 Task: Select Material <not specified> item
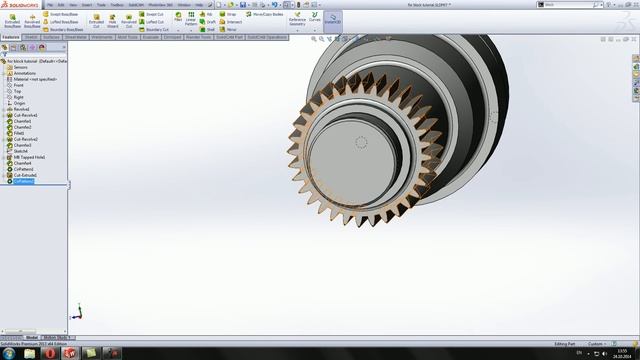click(x=35, y=79)
